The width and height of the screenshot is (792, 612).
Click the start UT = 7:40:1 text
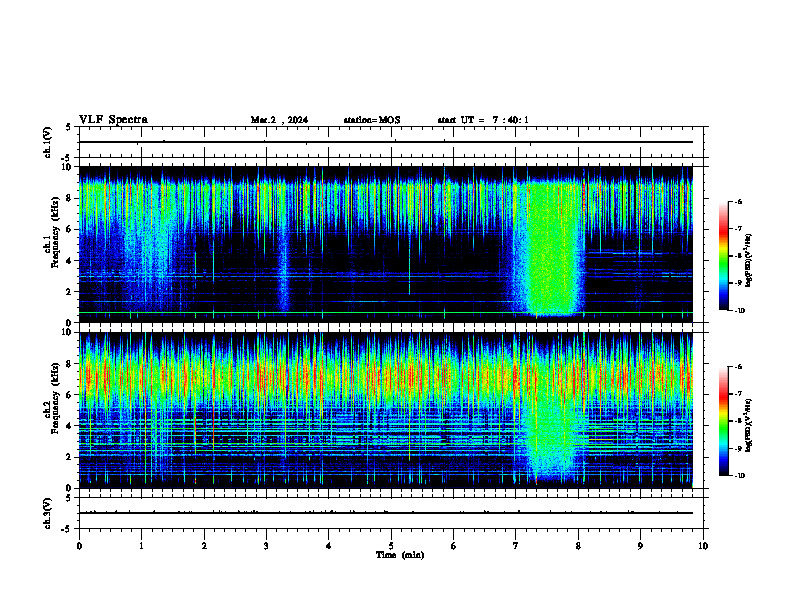coord(483,120)
